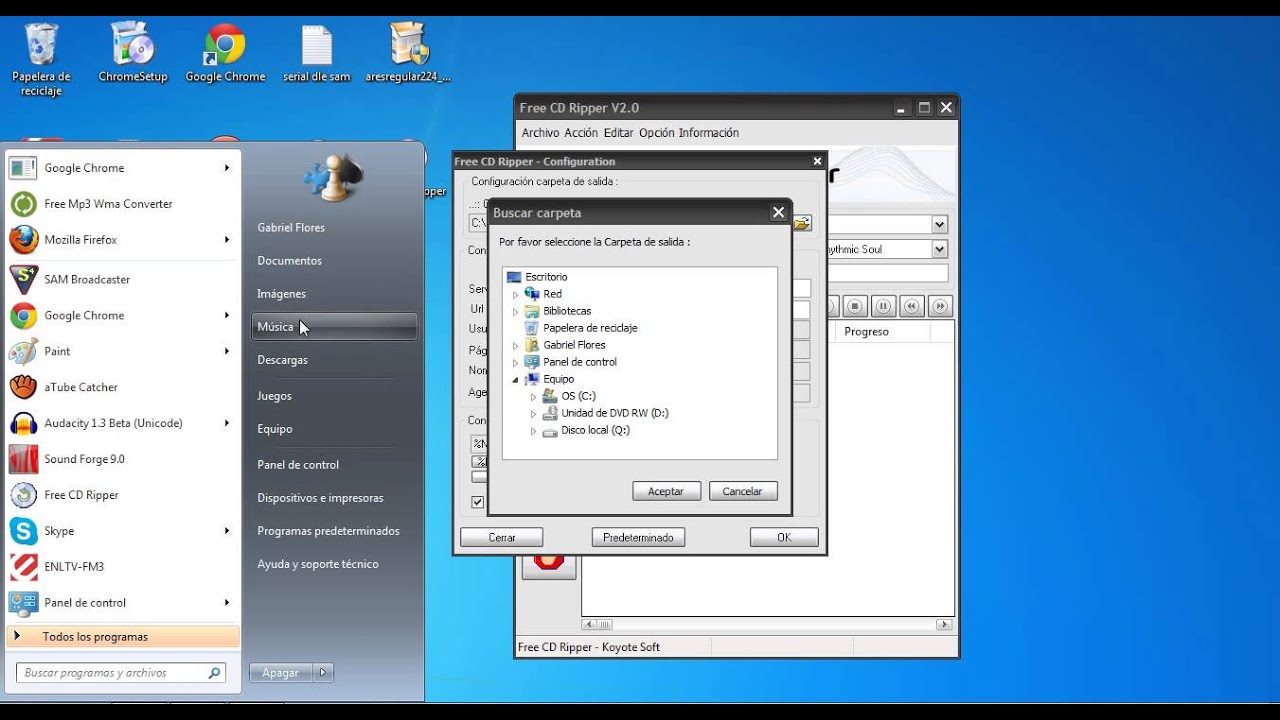Open the Opción menu

656,133
